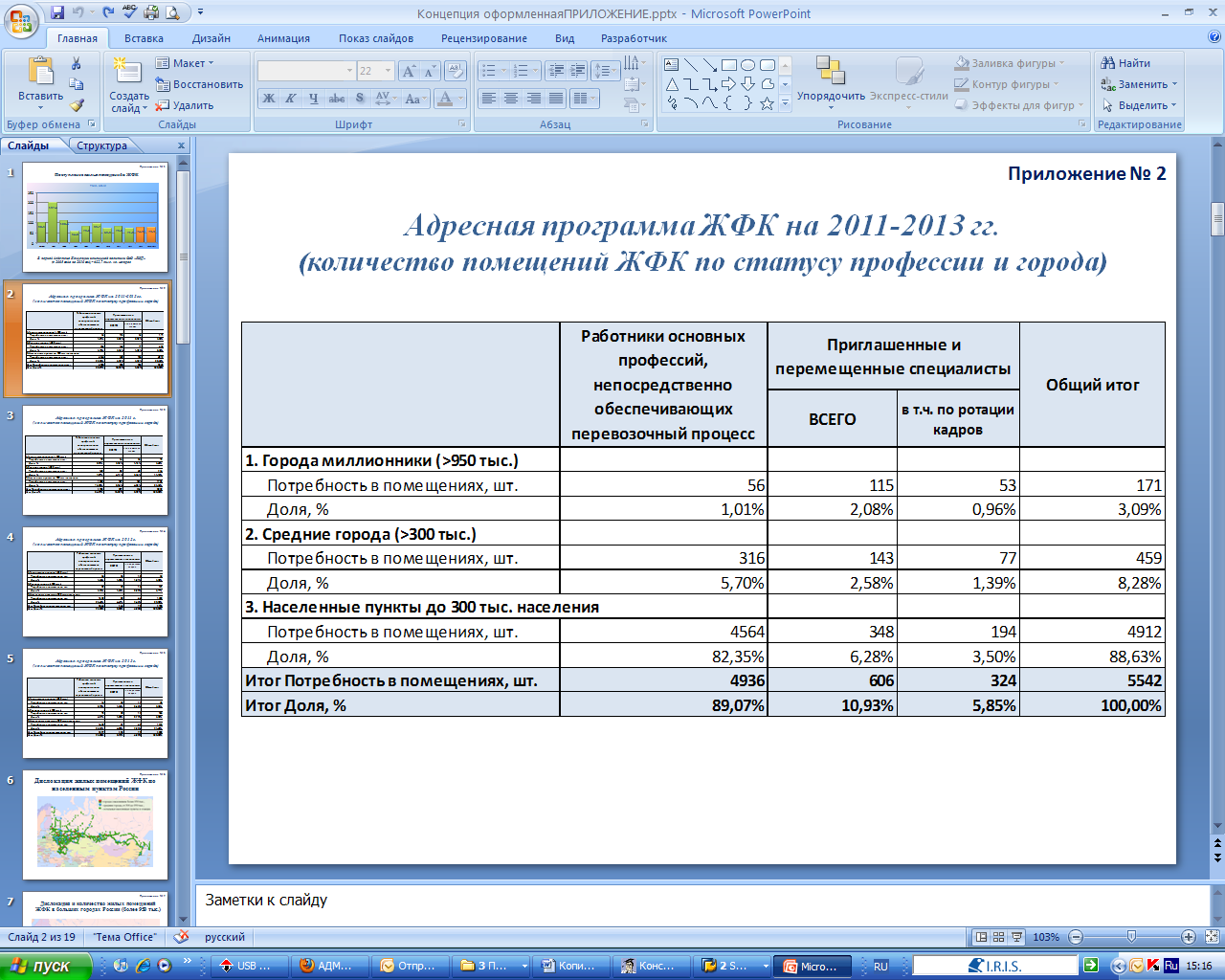The image size is (1225, 980).
Task: Center text in paragraph group
Action: click(511, 98)
